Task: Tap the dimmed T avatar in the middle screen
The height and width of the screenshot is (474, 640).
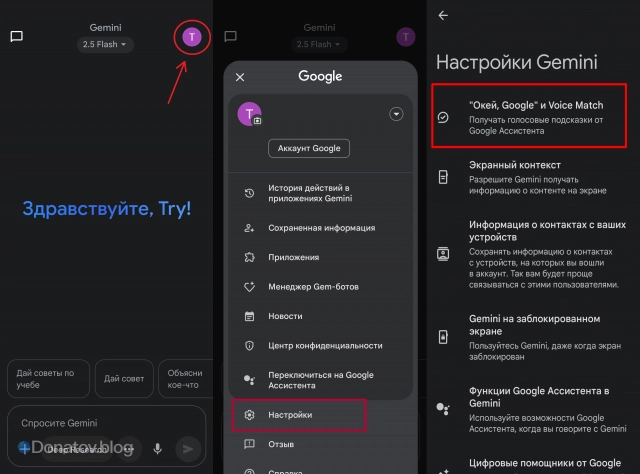Action: pos(406,37)
